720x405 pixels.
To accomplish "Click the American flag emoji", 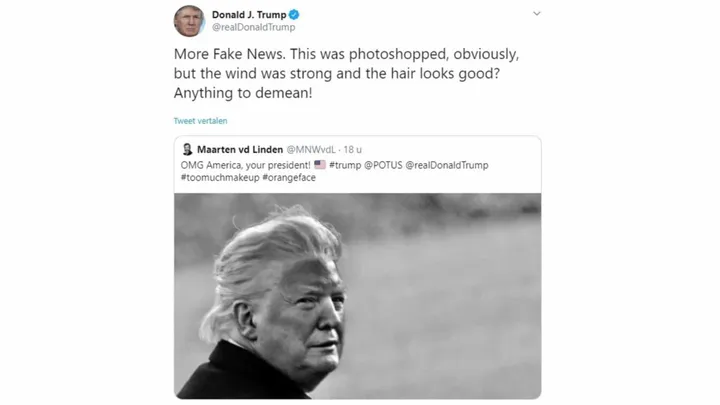I will pyautogui.click(x=320, y=164).
